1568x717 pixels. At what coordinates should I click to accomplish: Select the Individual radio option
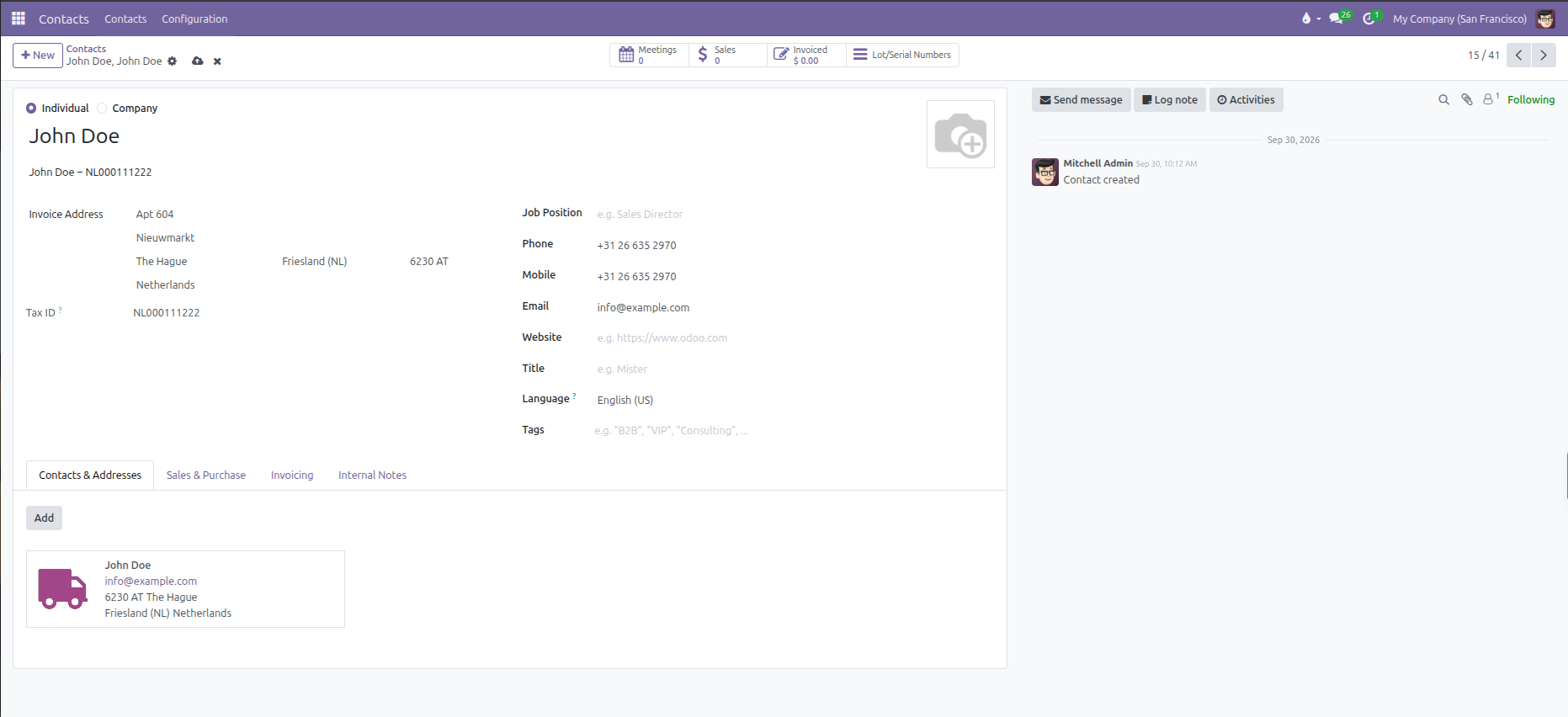pyautogui.click(x=31, y=108)
